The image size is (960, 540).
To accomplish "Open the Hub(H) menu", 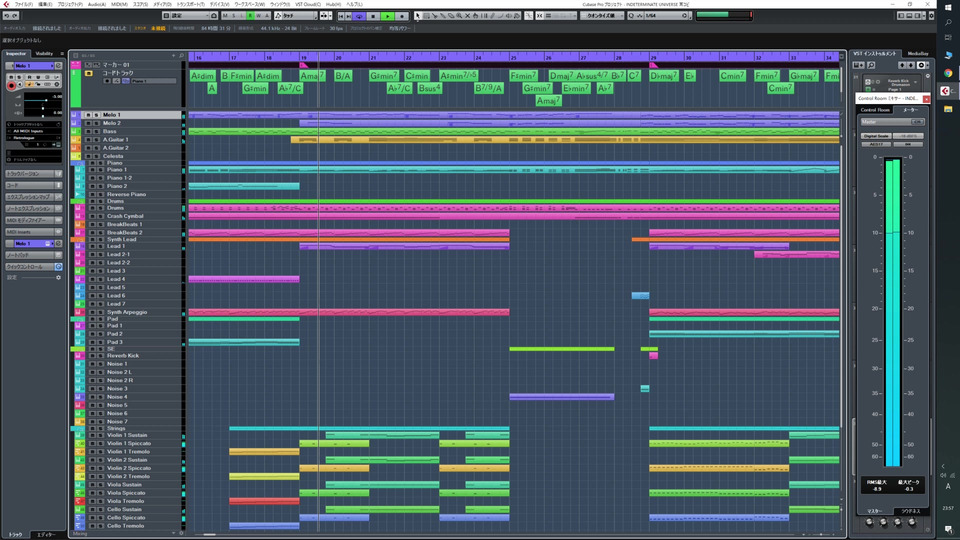I will tap(334, 4).
